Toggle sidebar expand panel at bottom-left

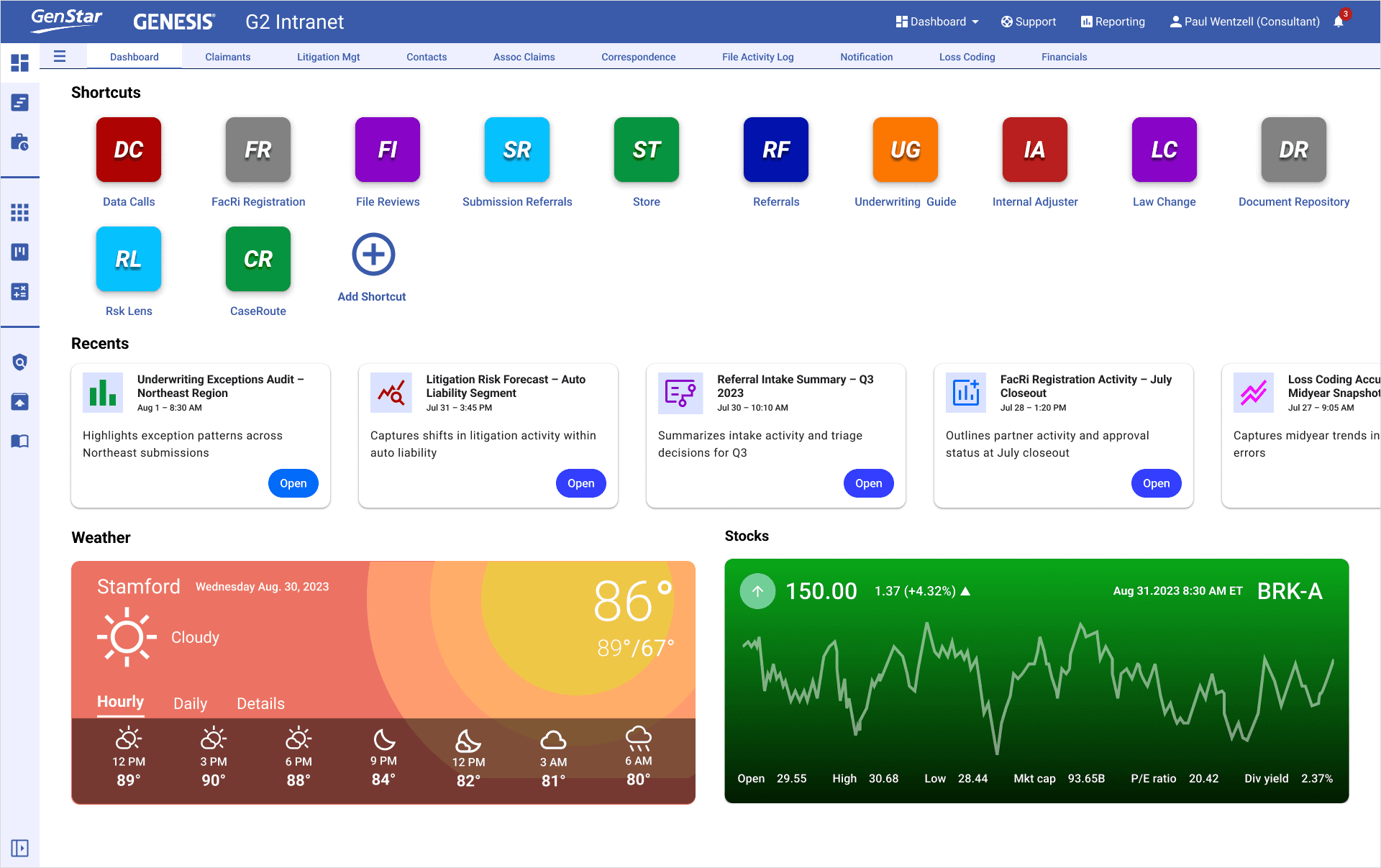tap(19, 848)
